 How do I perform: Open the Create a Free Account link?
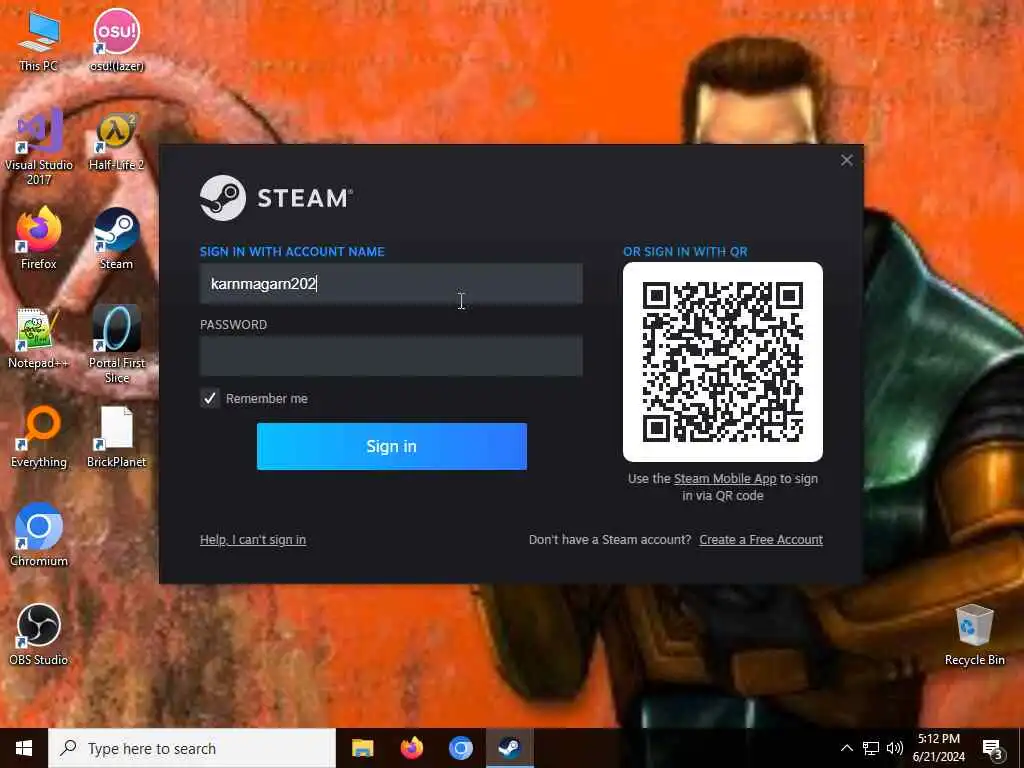pos(761,539)
